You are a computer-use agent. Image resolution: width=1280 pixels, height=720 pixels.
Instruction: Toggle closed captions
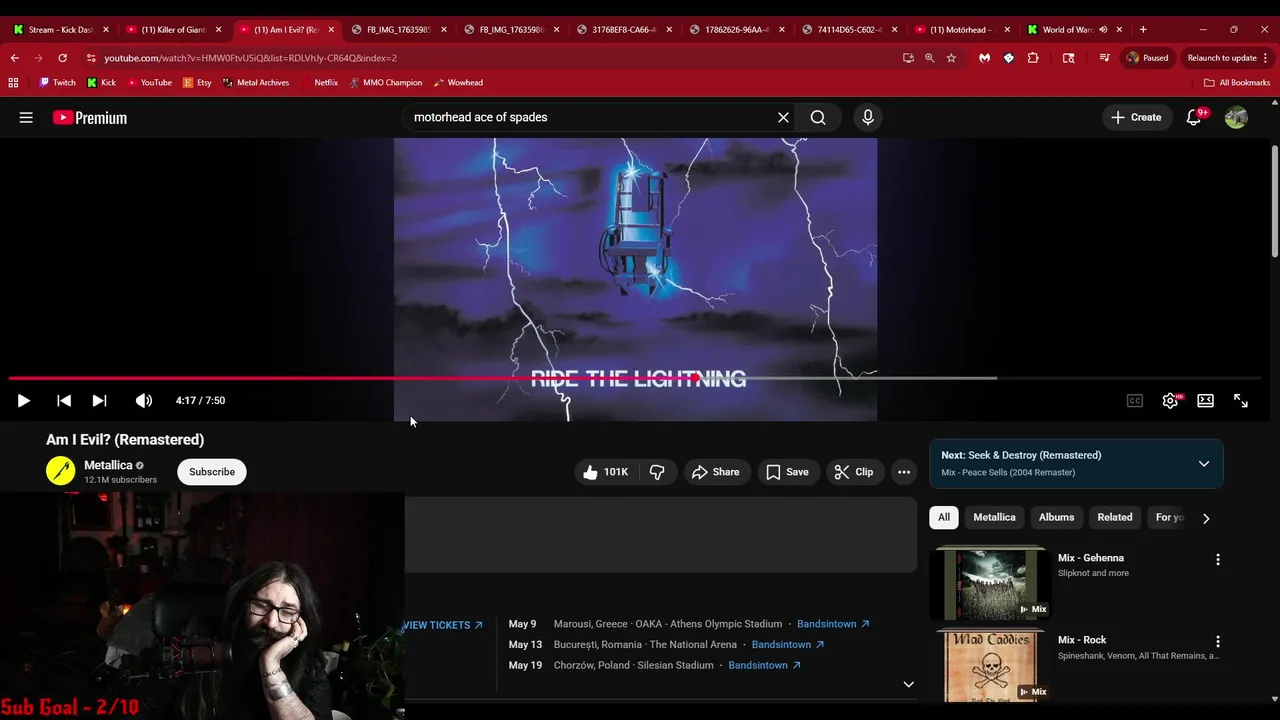coord(1134,400)
